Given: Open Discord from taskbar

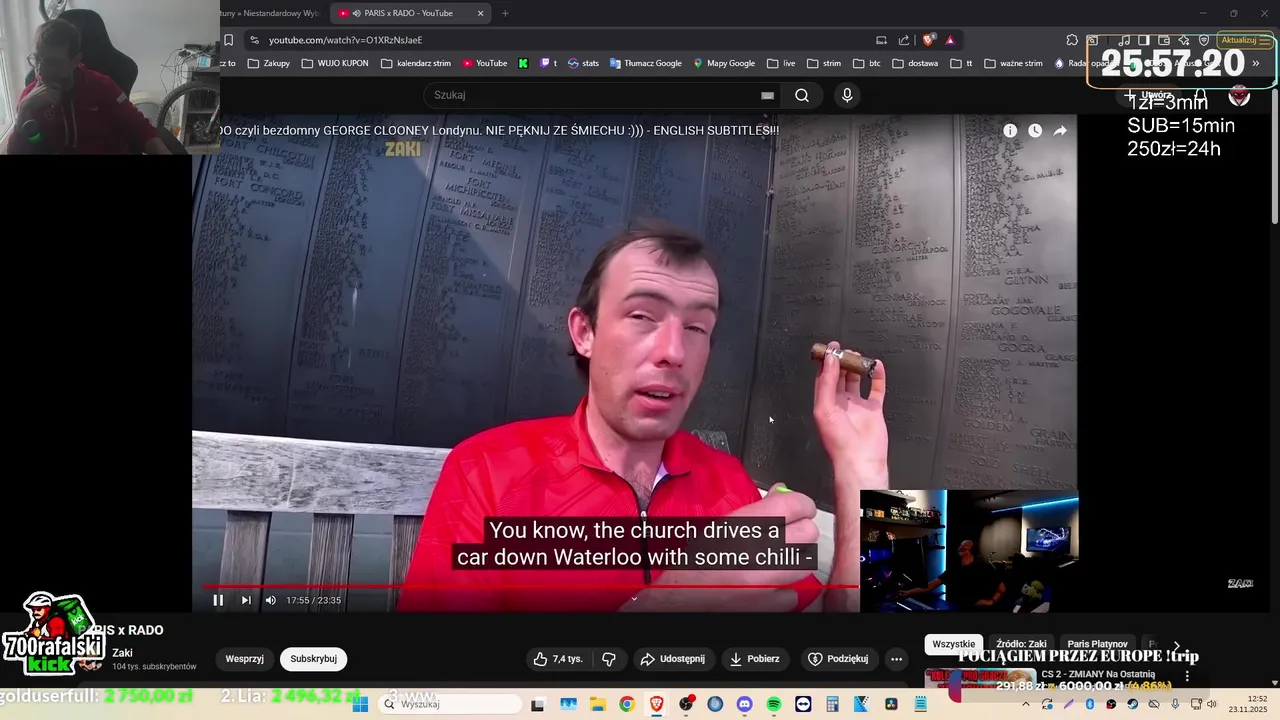Looking at the screenshot, I should click(744, 704).
